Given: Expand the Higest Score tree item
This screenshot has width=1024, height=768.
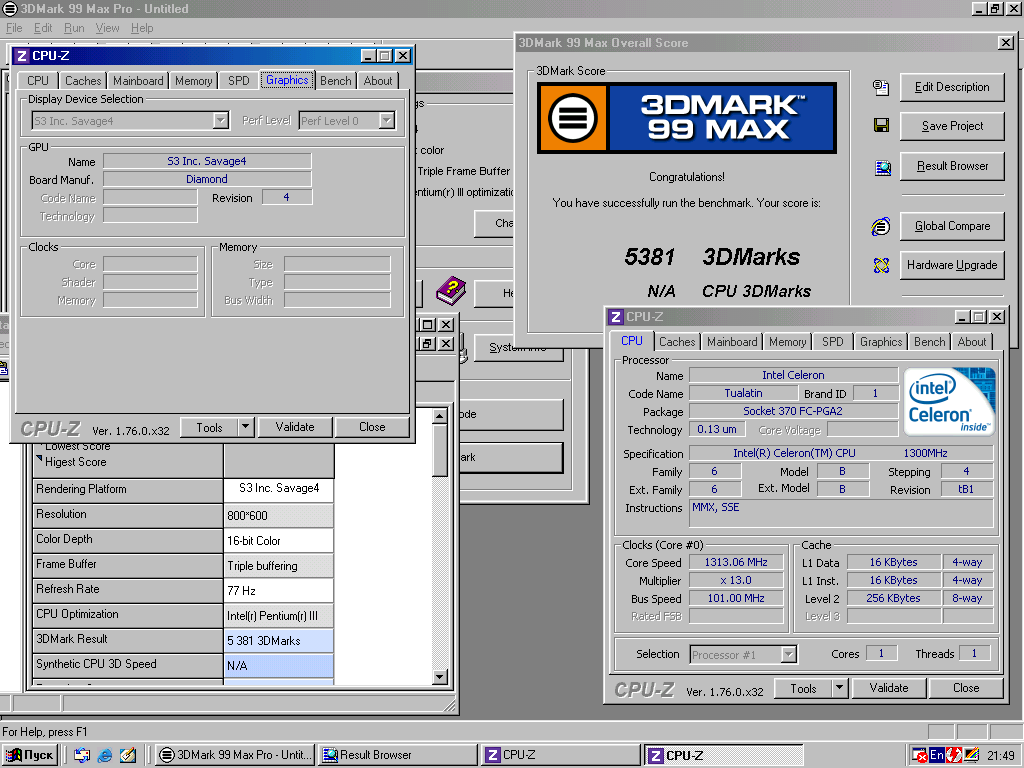Looking at the screenshot, I should coord(40,458).
